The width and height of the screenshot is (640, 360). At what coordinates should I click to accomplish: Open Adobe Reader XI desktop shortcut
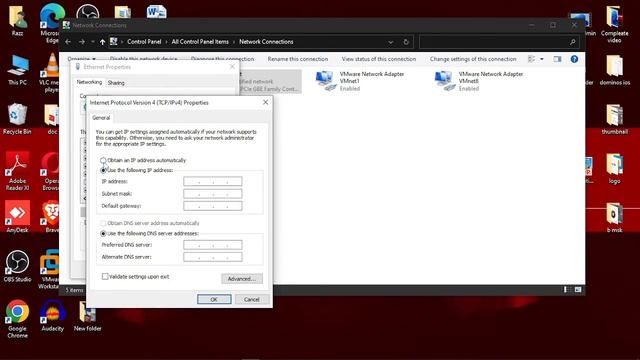(x=17, y=171)
